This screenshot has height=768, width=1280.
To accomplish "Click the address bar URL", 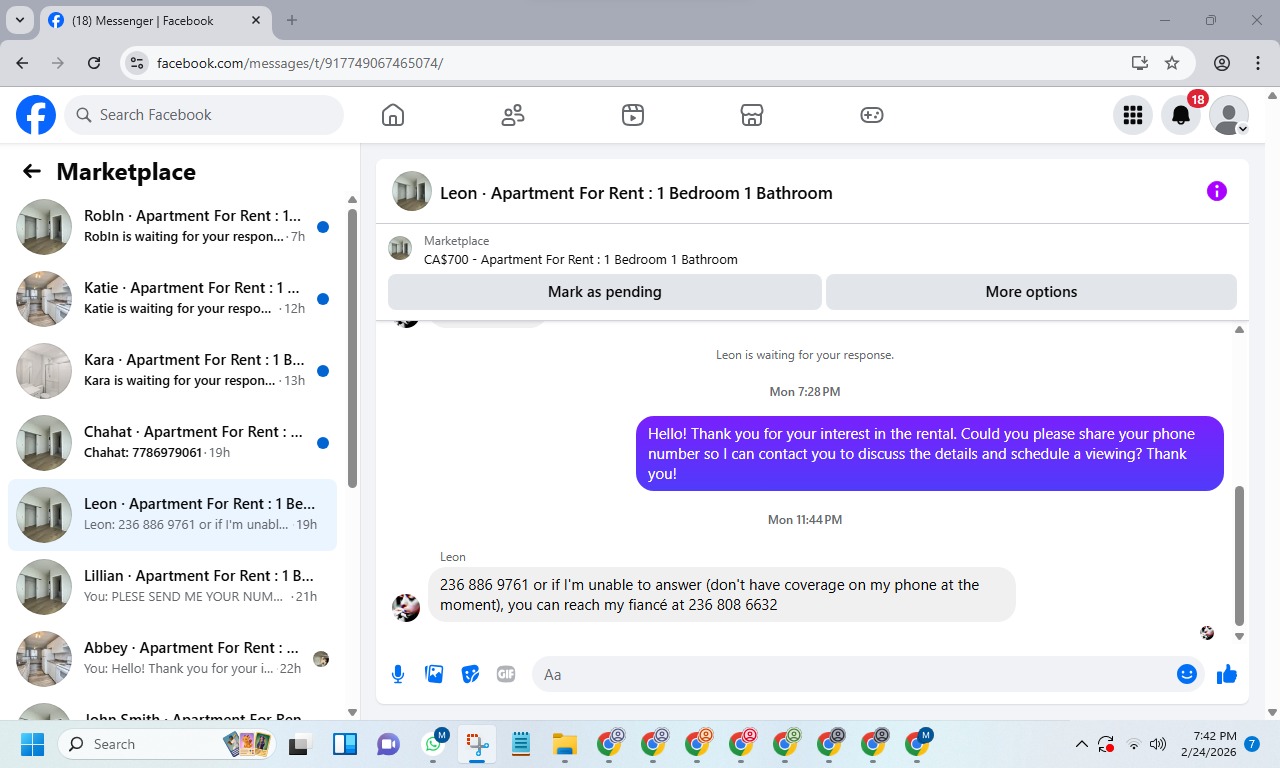I will click(x=300, y=63).
